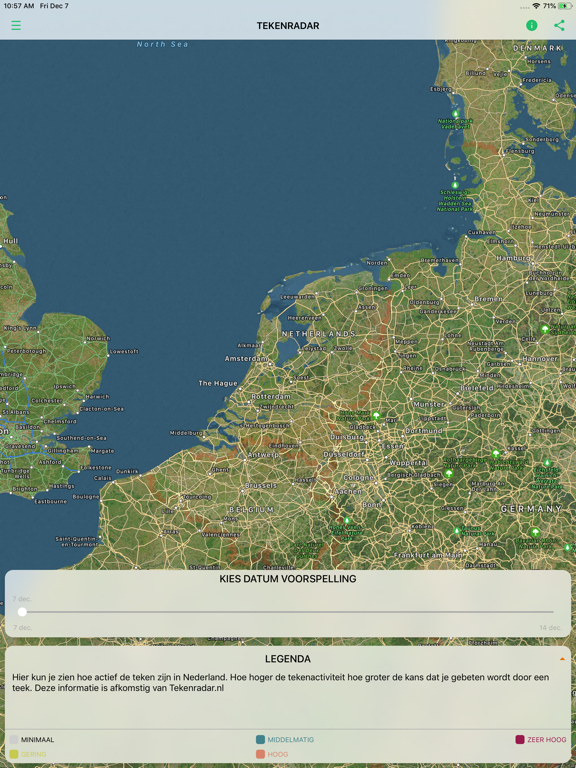576x768 pixels.
Task: Tap the Nationalpark Vadehavet tree icon
Action: pos(455,114)
